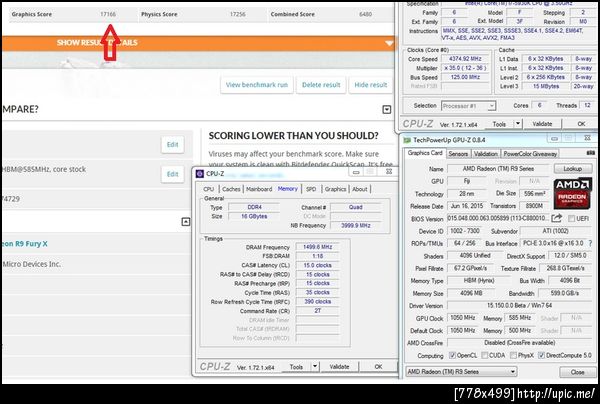Switch to the SPD tab
This screenshot has height=404, width=600.
coord(311,189)
